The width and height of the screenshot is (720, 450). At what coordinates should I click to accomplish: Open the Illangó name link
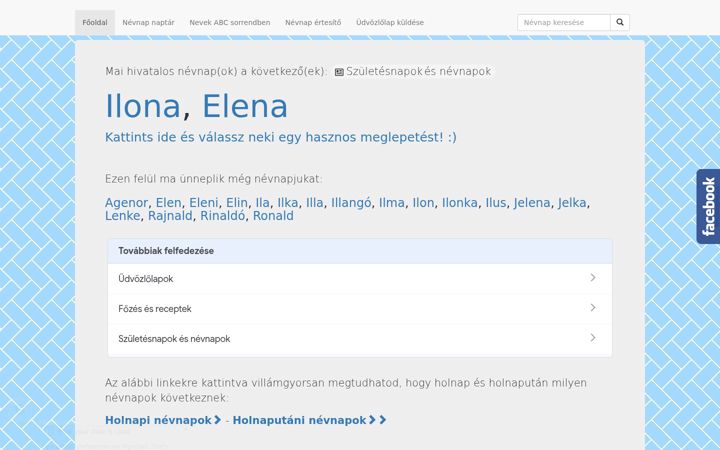pyautogui.click(x=351, y=203)
